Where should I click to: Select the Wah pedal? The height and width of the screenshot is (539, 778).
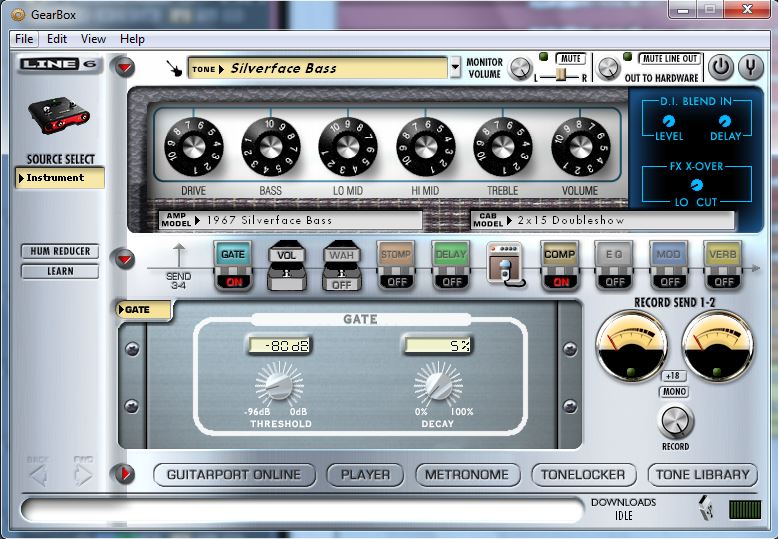point(342,255)
